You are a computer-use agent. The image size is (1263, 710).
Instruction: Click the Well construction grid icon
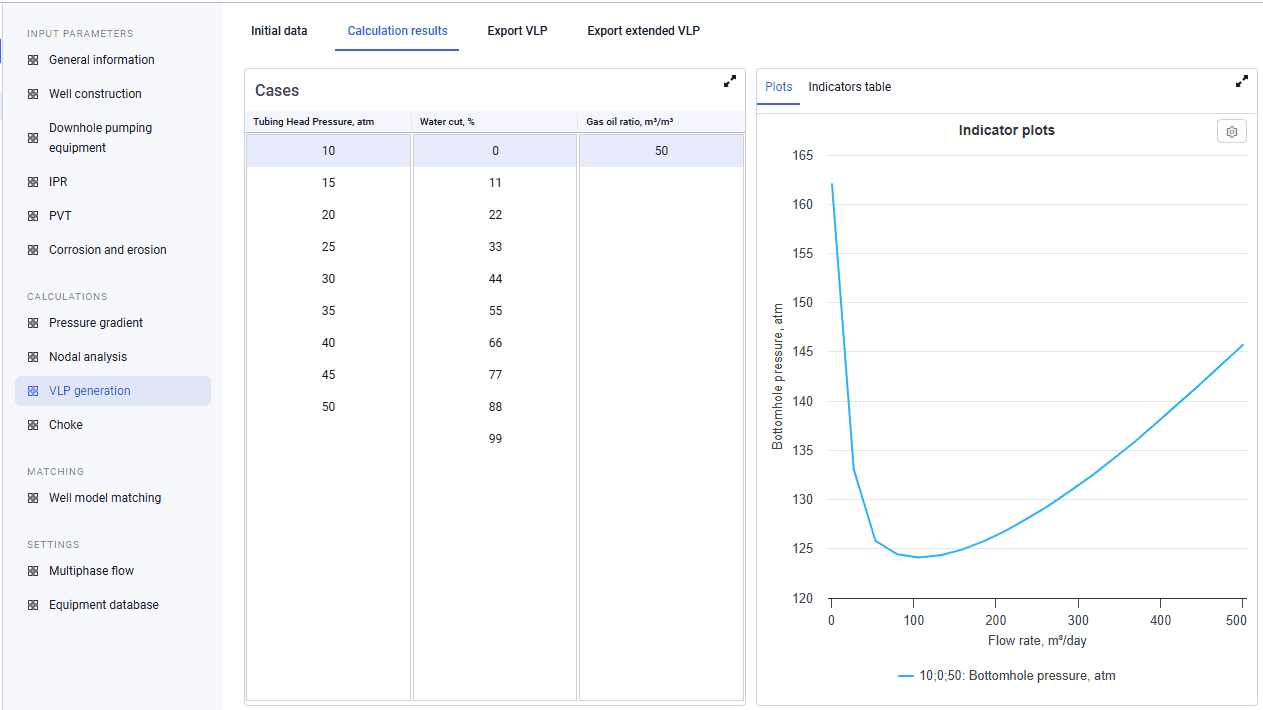pyautogui.click(x=33, y=94)
